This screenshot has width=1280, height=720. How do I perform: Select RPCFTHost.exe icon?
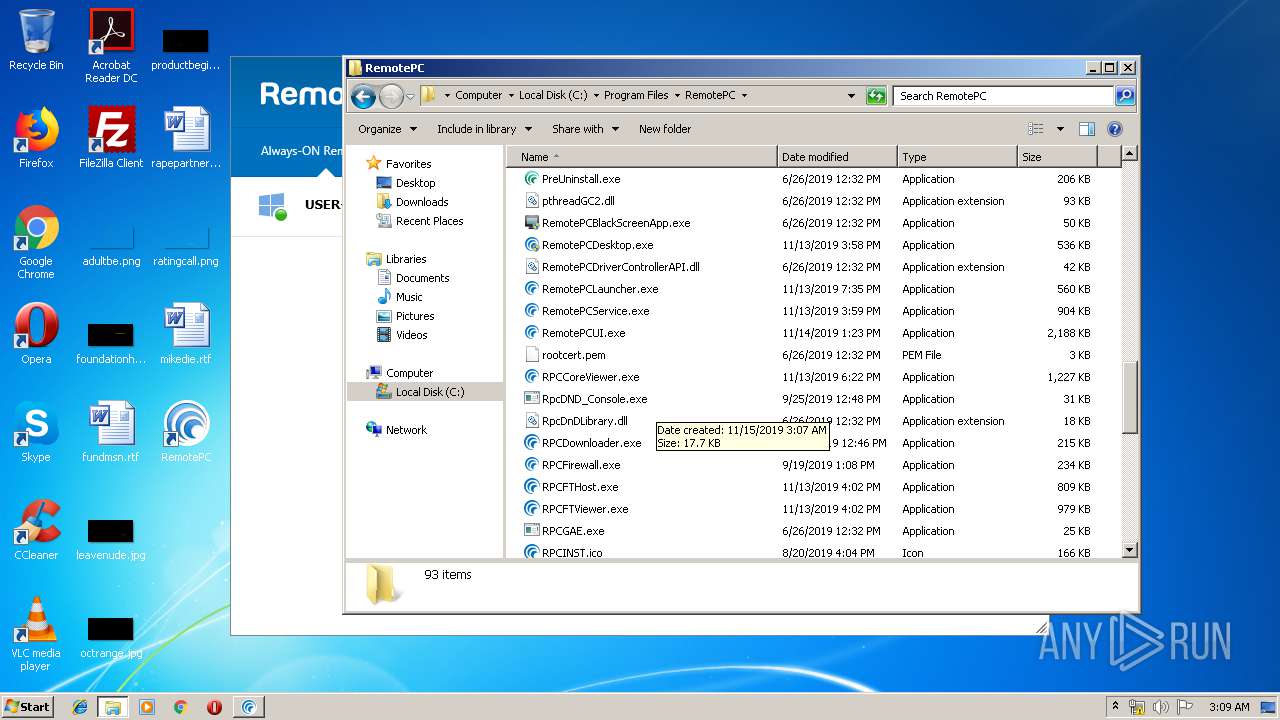(532, 487)
